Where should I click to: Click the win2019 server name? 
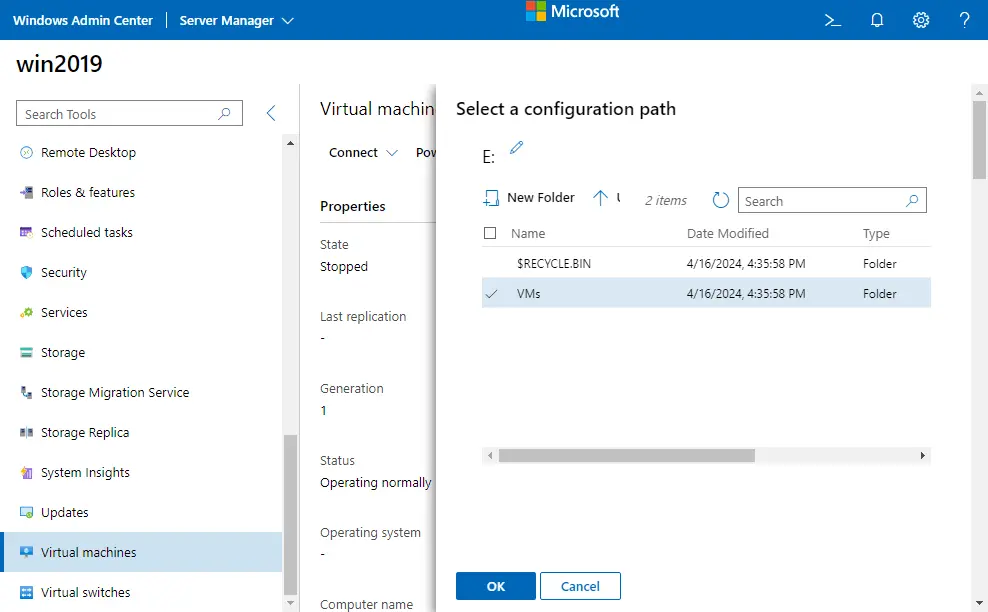[x=59, y=64]
